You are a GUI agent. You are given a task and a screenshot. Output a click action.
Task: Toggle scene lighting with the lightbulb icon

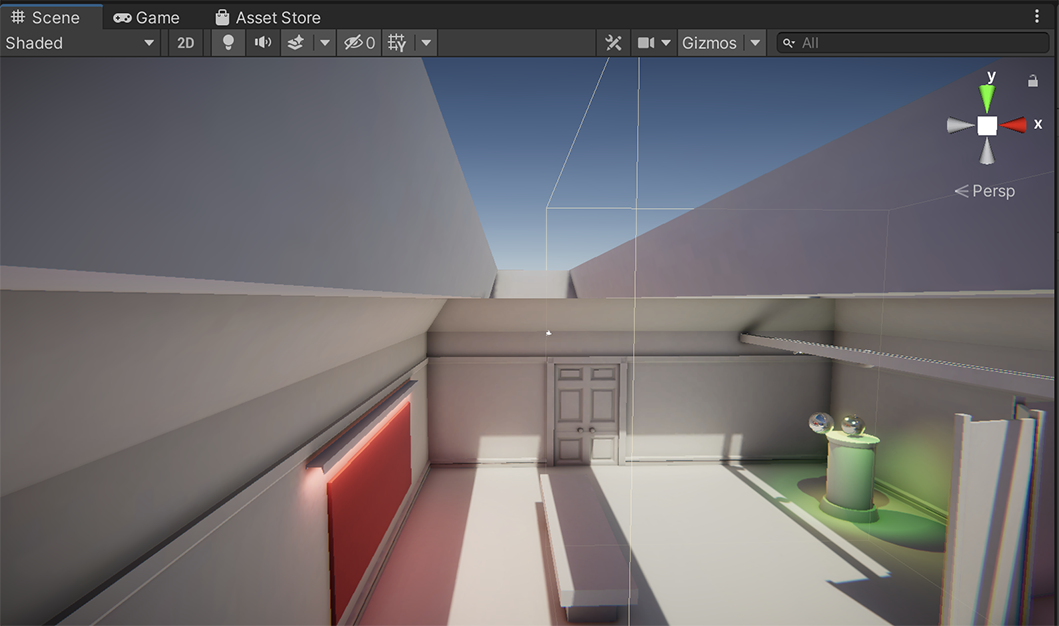tap(228, 43)
